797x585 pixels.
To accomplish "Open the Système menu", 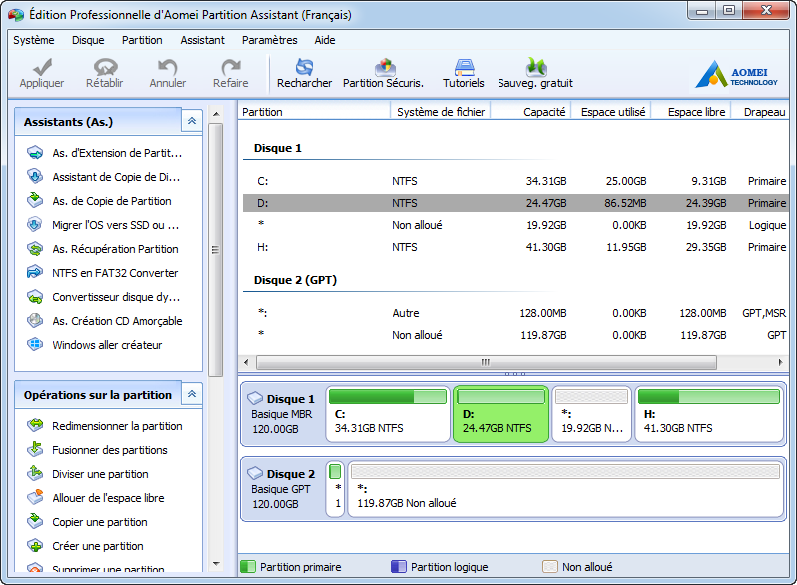I will tap(34, 40).
